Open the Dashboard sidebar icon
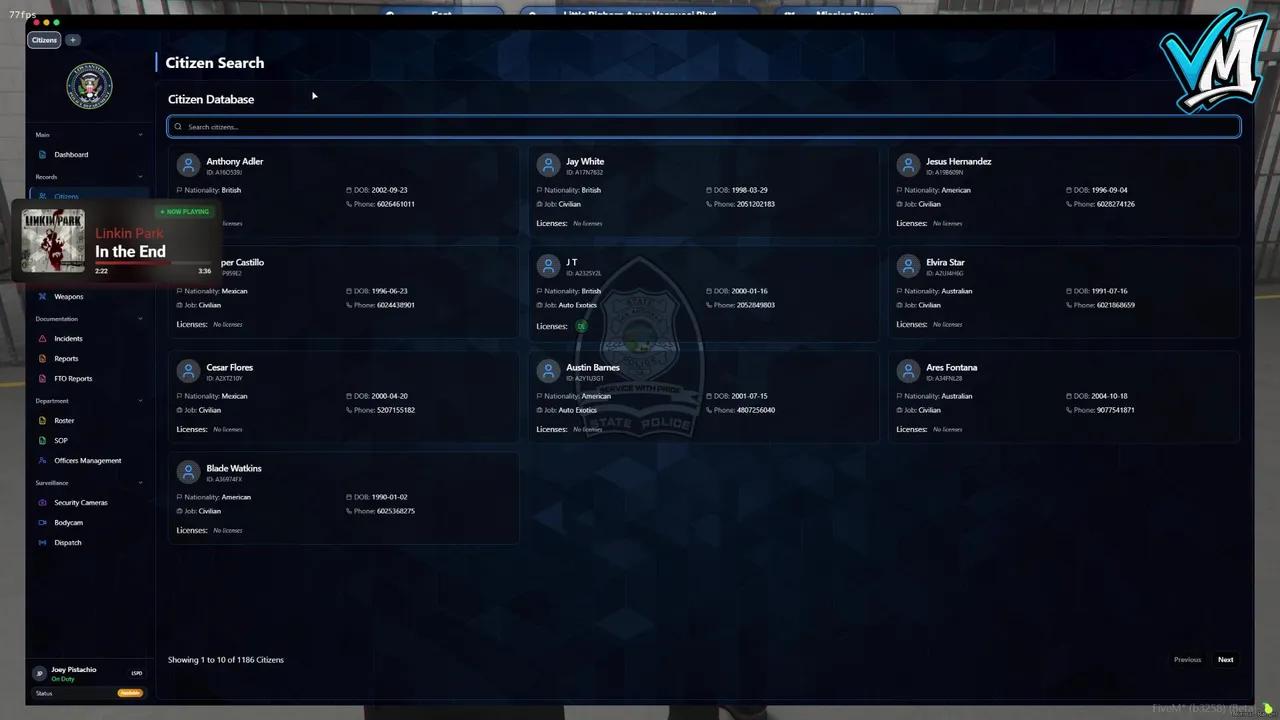The image size is (1280, 720). 42,155
